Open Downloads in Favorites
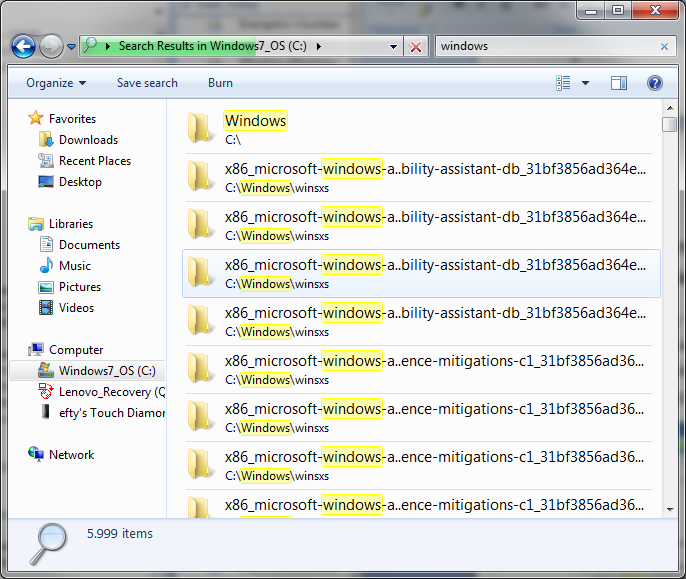Screen dimensions: 686x579 [88, 140]
